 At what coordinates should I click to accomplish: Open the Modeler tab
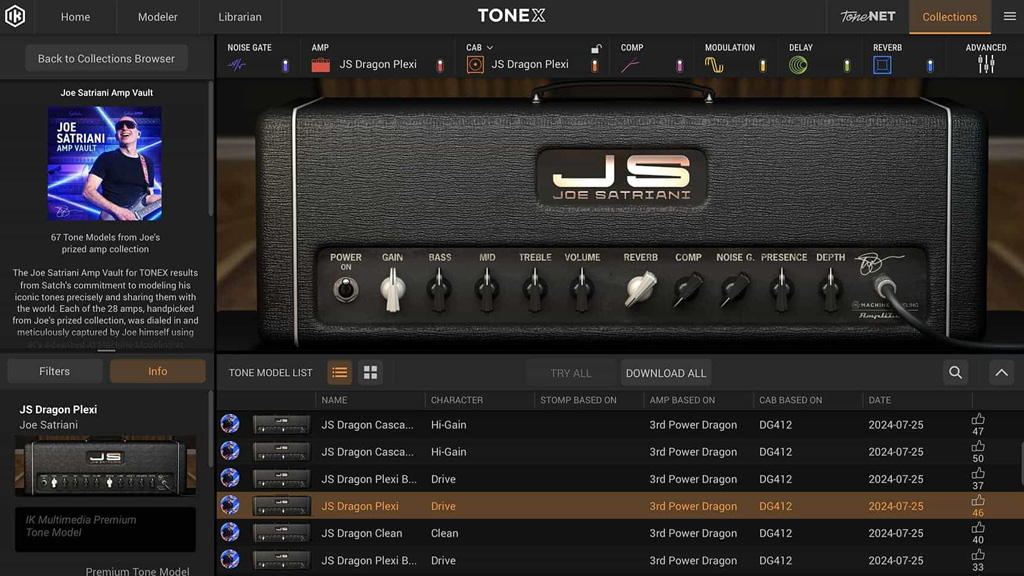(x=157, y=17)
